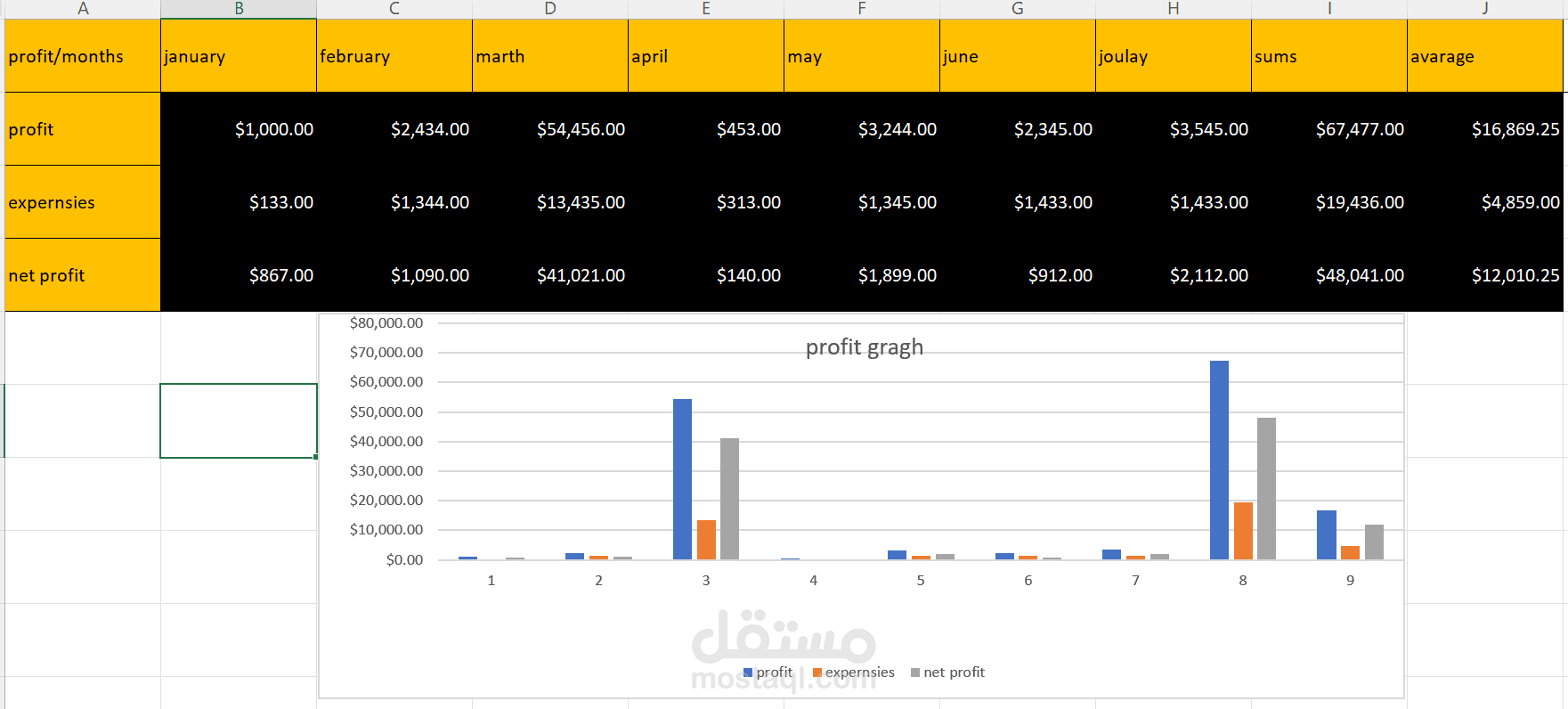Select the cell containing $67,477.00

[x=1329, y=129]
